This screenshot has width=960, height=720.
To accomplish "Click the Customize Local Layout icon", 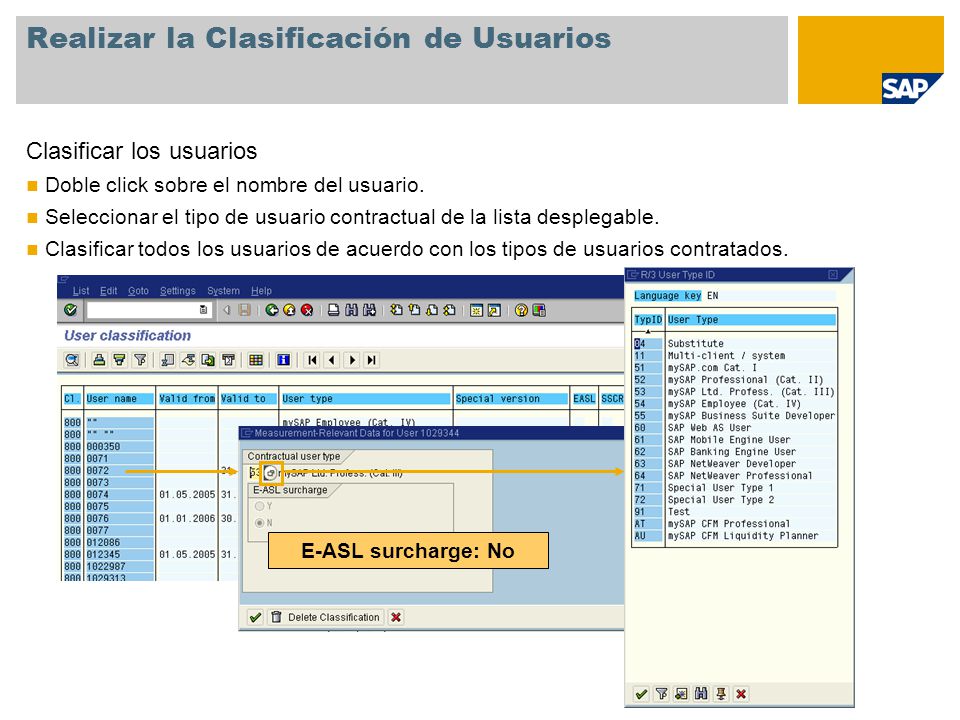I will [x=539, y=310].
